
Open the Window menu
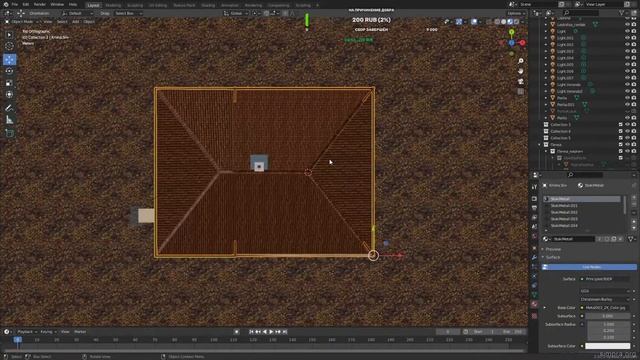tap(57, 4)
